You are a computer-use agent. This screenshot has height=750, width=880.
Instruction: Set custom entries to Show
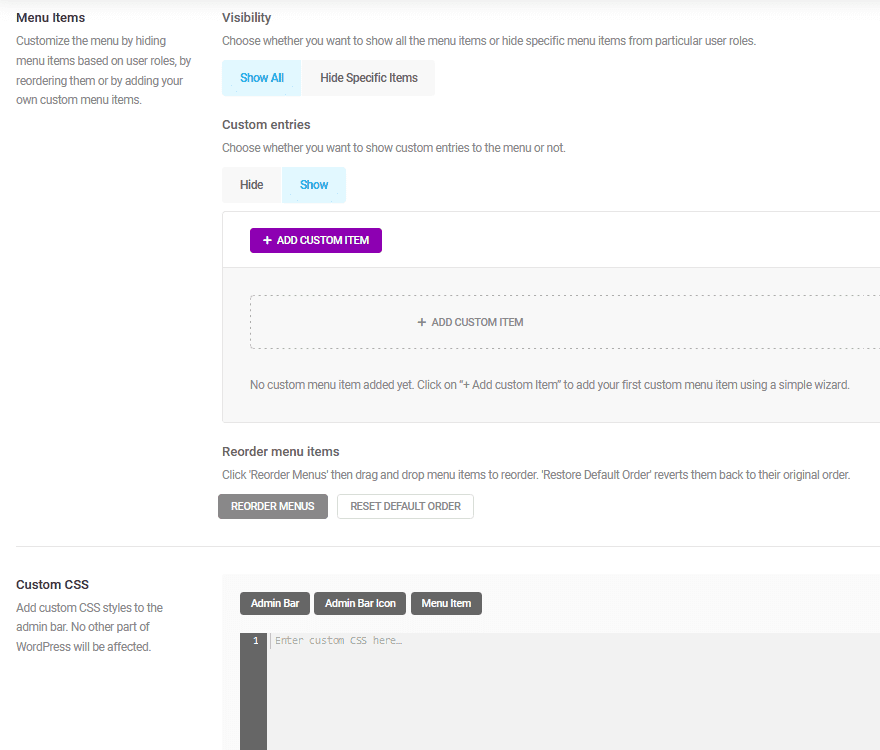click(313, 184)
